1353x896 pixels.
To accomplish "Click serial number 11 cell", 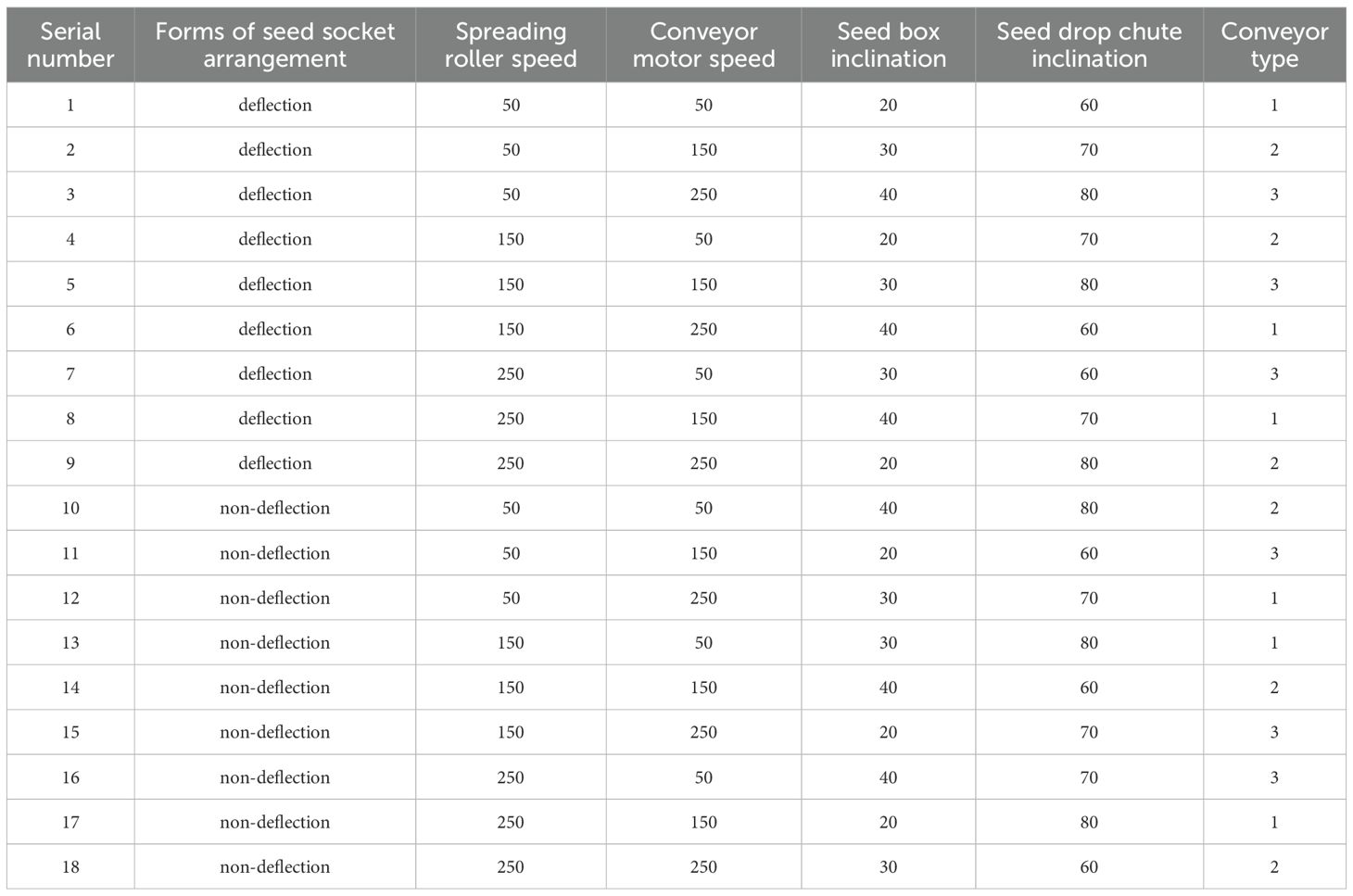I will (70, 553).
